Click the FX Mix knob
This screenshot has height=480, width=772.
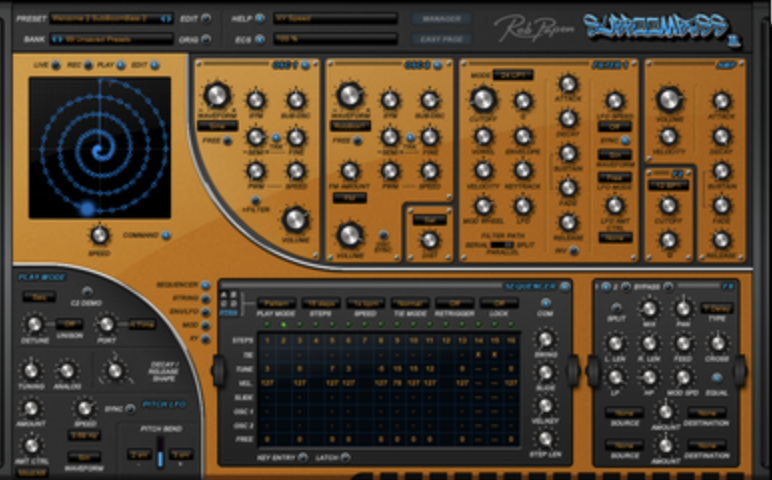[649, 309]
